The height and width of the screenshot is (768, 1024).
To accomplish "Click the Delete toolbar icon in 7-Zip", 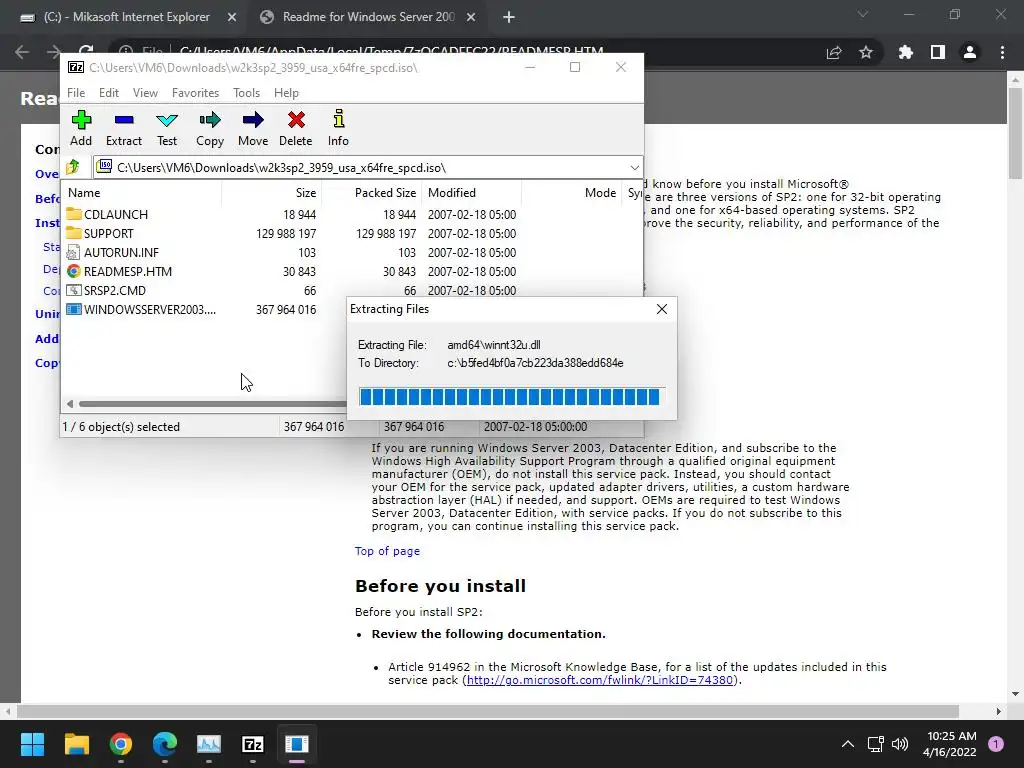I will point(295,128).
